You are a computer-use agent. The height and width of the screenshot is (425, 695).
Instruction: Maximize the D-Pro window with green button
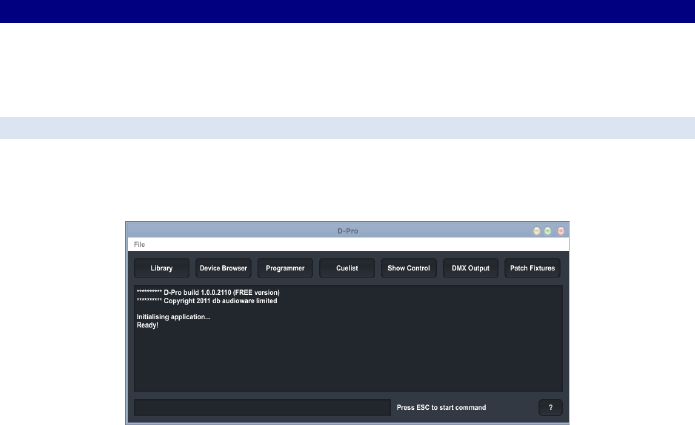point(548,231)
